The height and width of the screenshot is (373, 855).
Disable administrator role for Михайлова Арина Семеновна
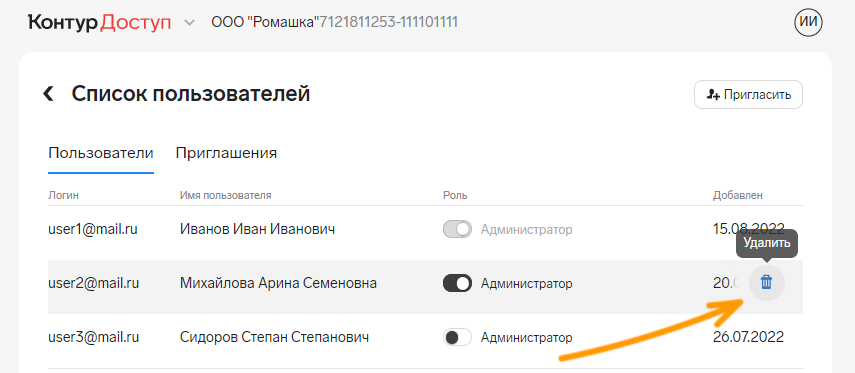[457, 284]
